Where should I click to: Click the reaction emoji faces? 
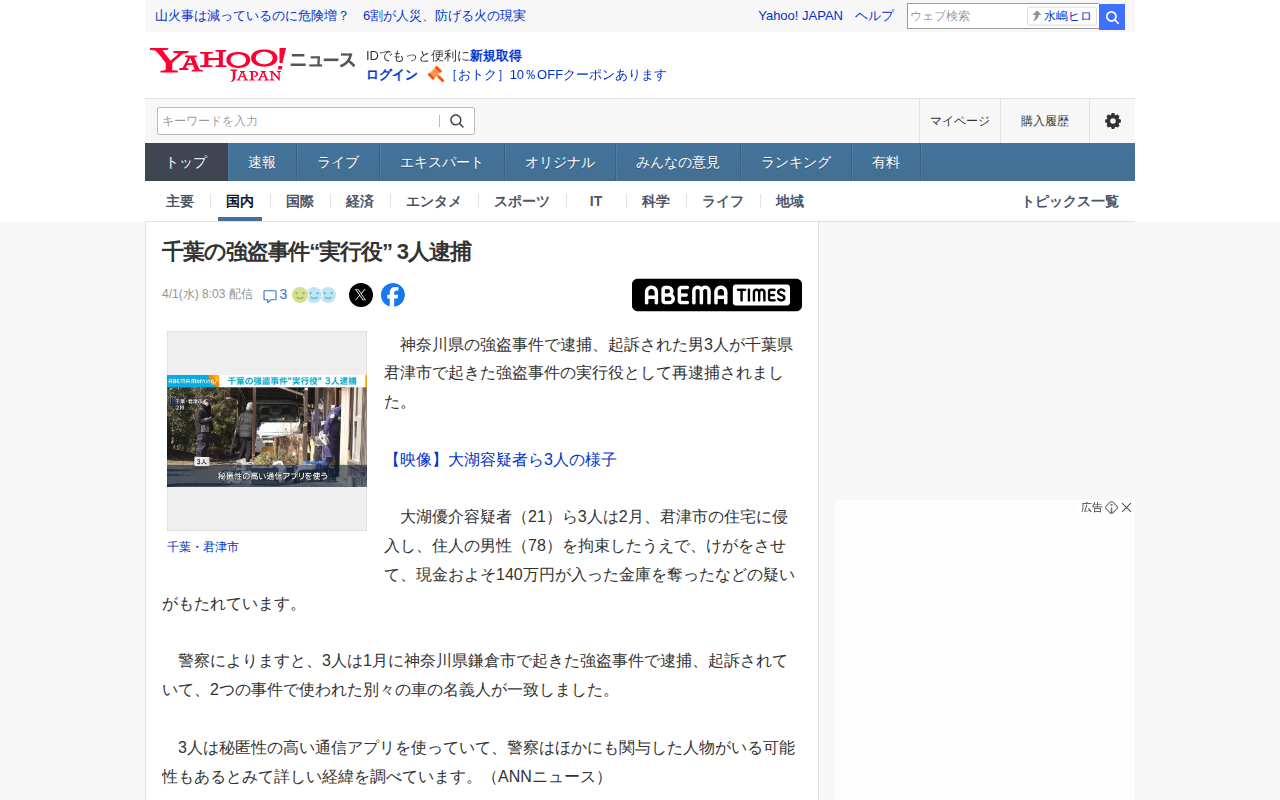[314, 295]
